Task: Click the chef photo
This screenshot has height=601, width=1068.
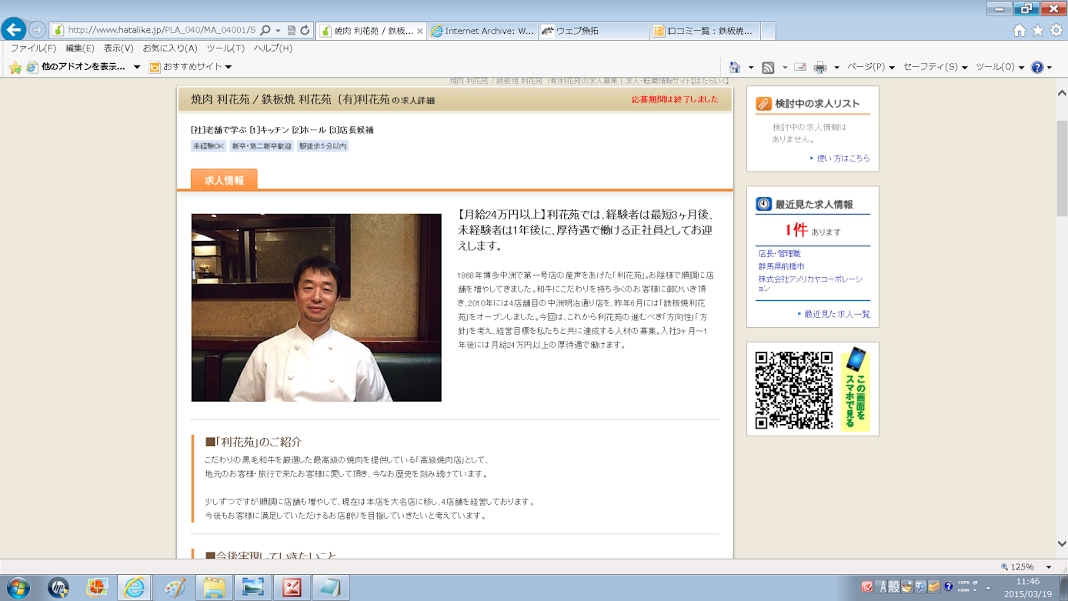Action: [x=316, y=307]
